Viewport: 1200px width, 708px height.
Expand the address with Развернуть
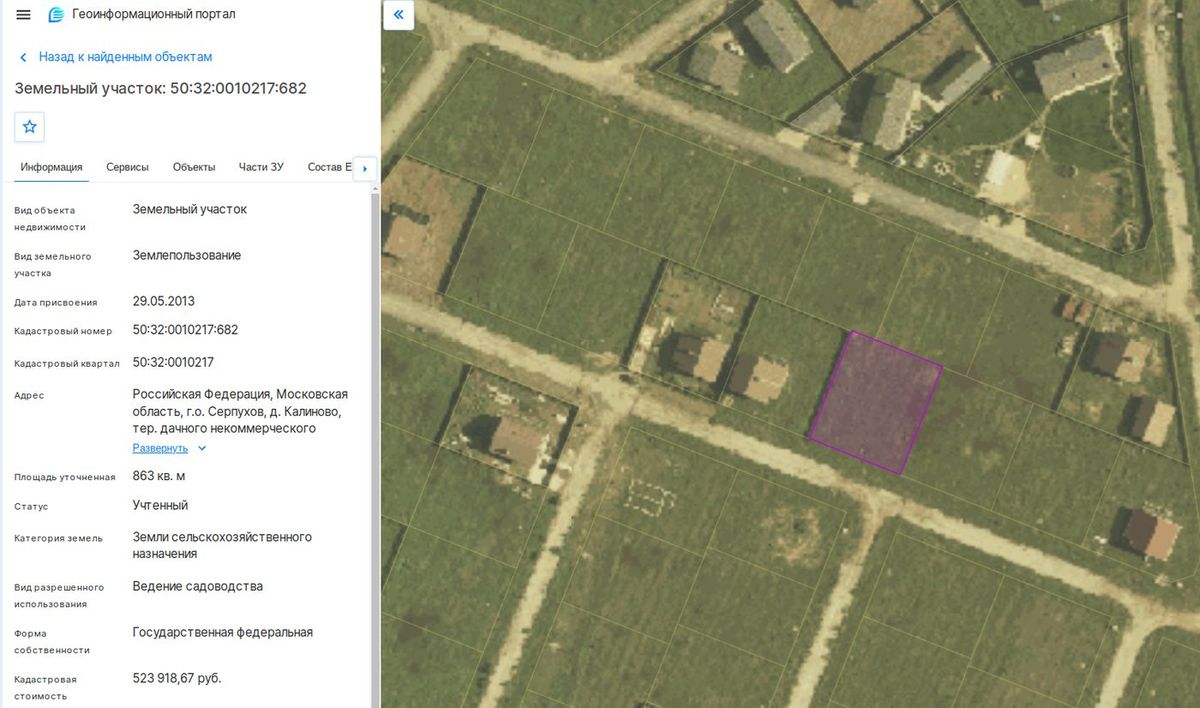[x=160, y=448]
